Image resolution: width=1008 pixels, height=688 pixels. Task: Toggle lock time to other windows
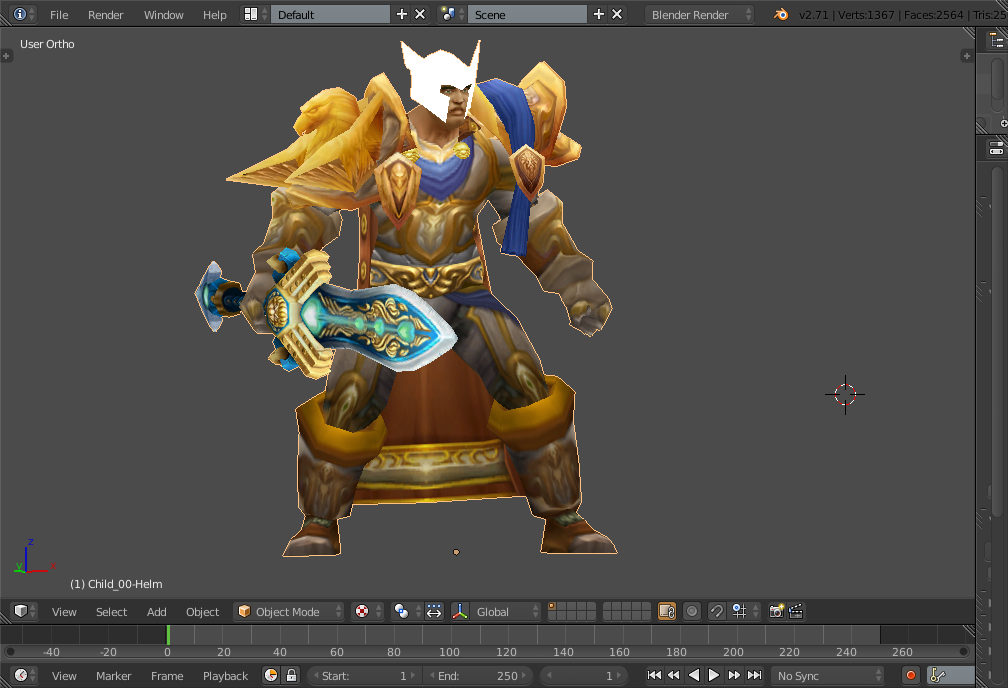coord(291,675)
